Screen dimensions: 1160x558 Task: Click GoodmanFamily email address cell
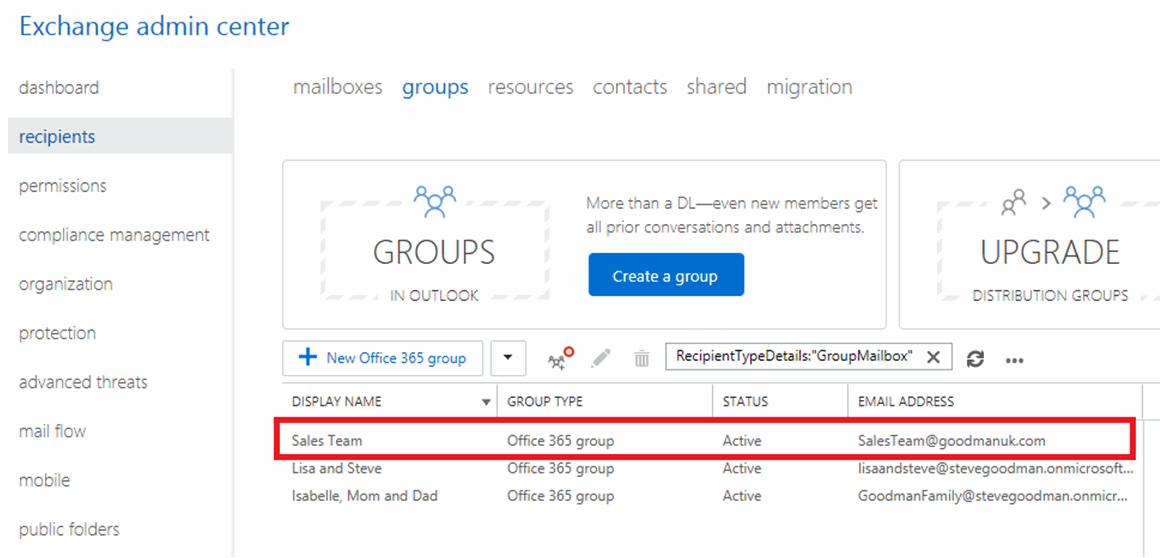tap(993, 496)
